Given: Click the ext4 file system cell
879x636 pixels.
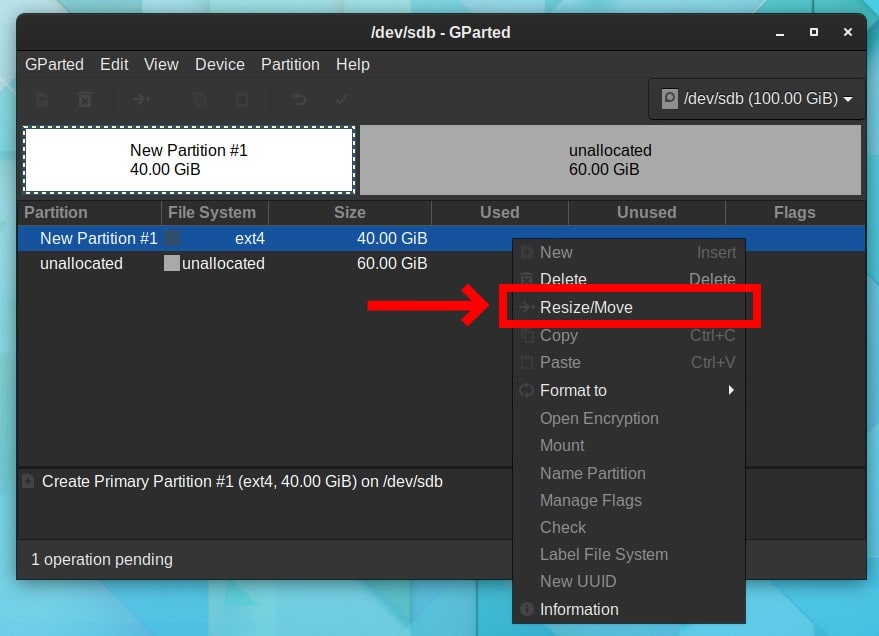Looking at the screenshot, I should point(249,238).
